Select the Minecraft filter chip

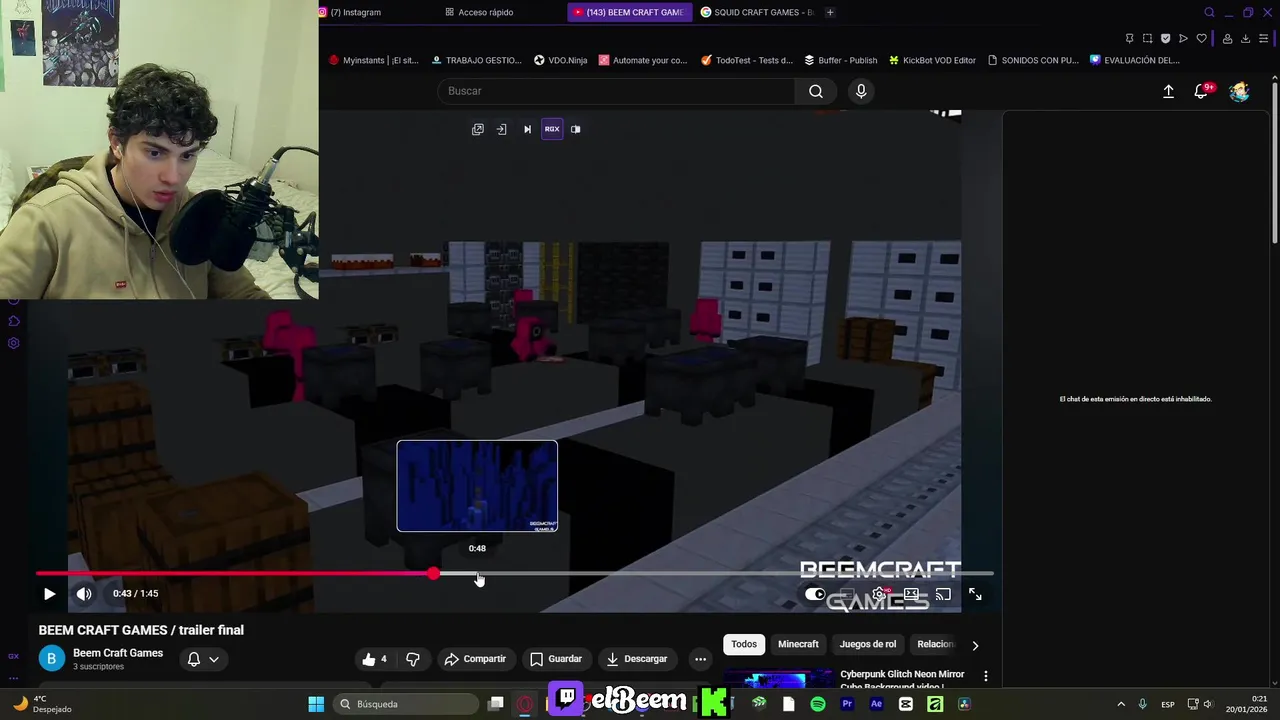point(798,644)
